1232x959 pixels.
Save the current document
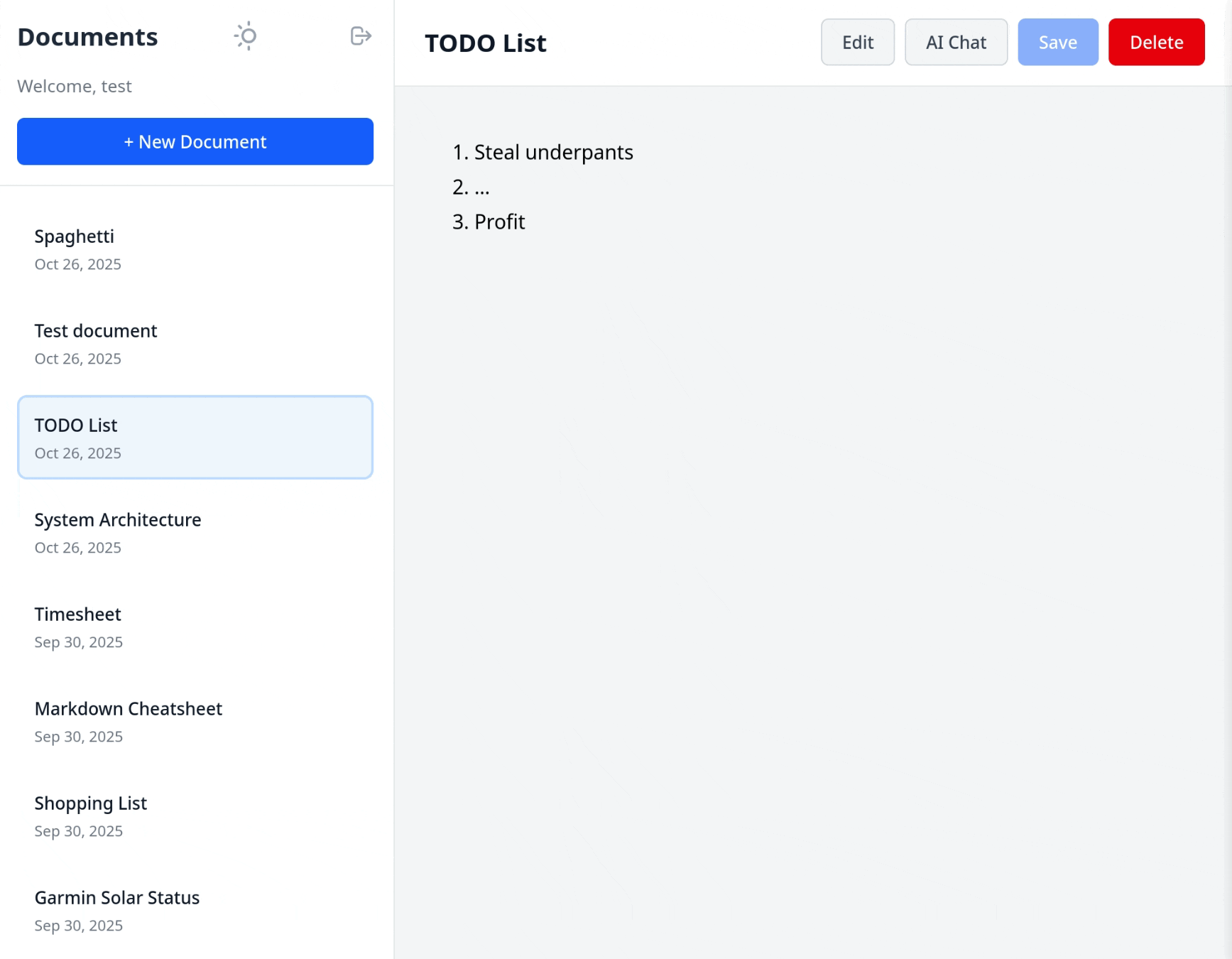coord(1057,43)
